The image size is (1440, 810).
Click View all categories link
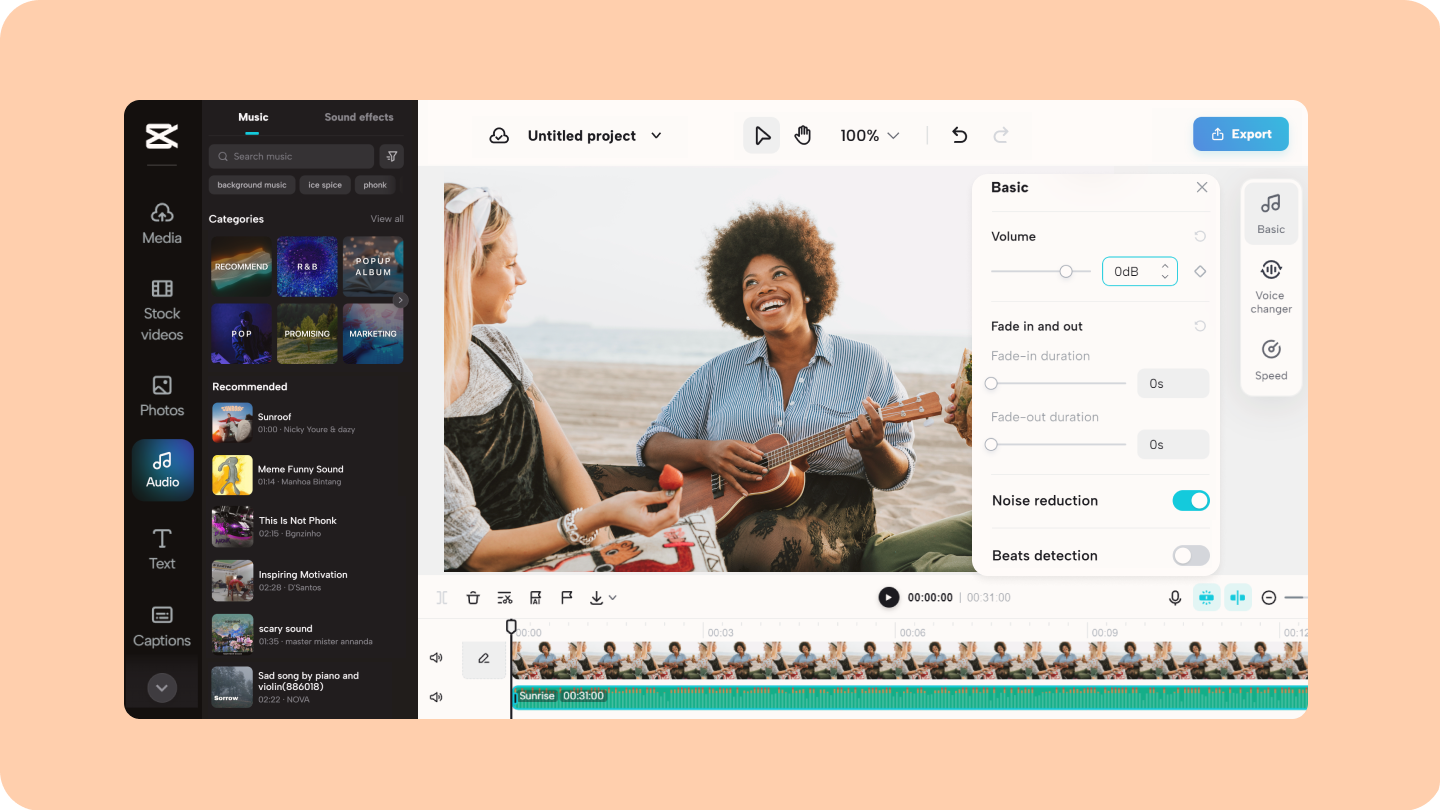click(387, 219)
